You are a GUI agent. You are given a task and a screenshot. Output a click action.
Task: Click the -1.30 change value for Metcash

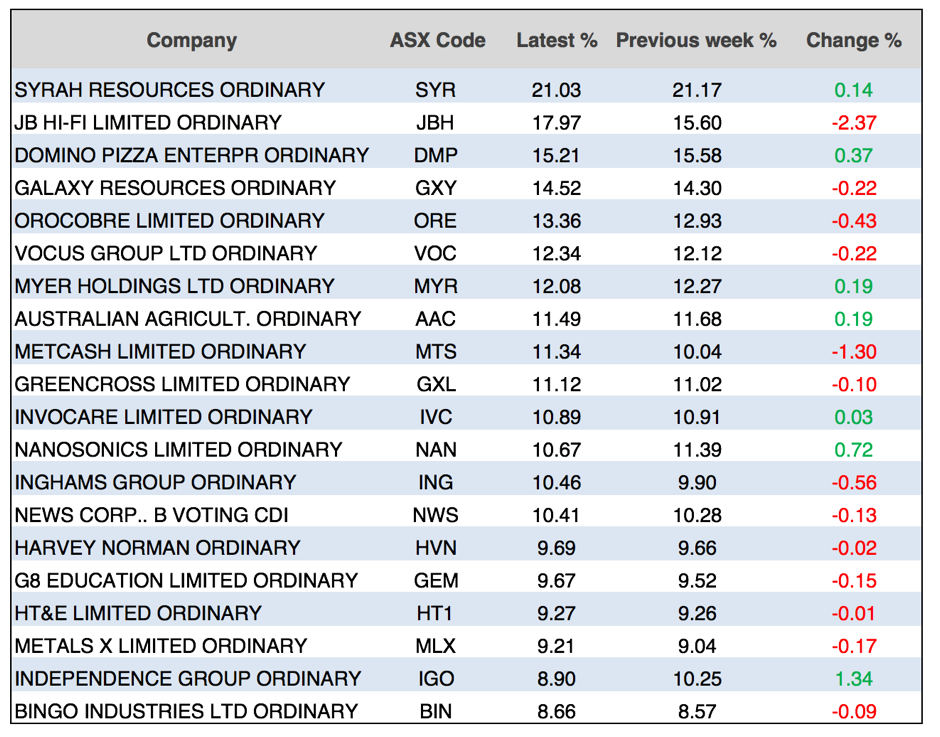pos(853,352)
